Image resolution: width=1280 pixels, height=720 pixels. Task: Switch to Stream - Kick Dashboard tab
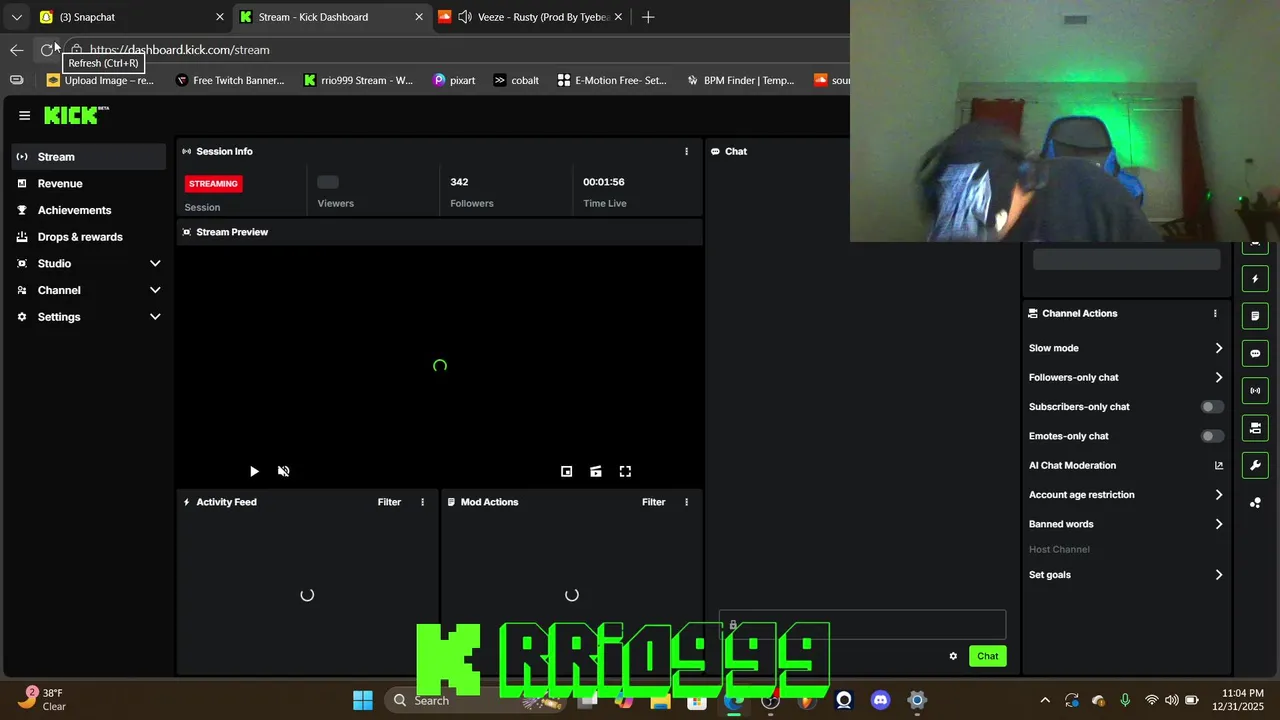(332, 17)
